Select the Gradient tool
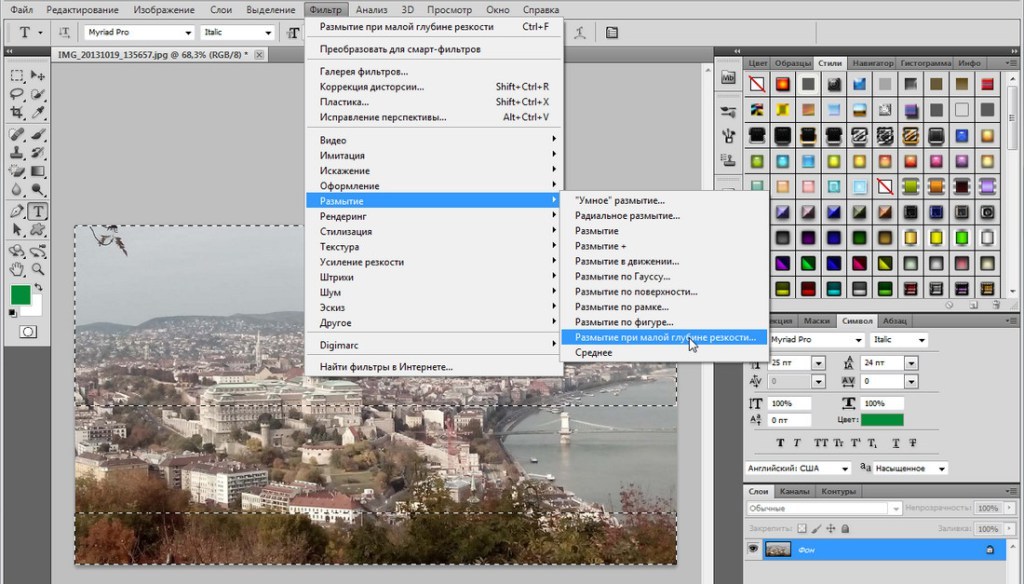Screen dimensions: 1024x584 click(x=38, y=171)
